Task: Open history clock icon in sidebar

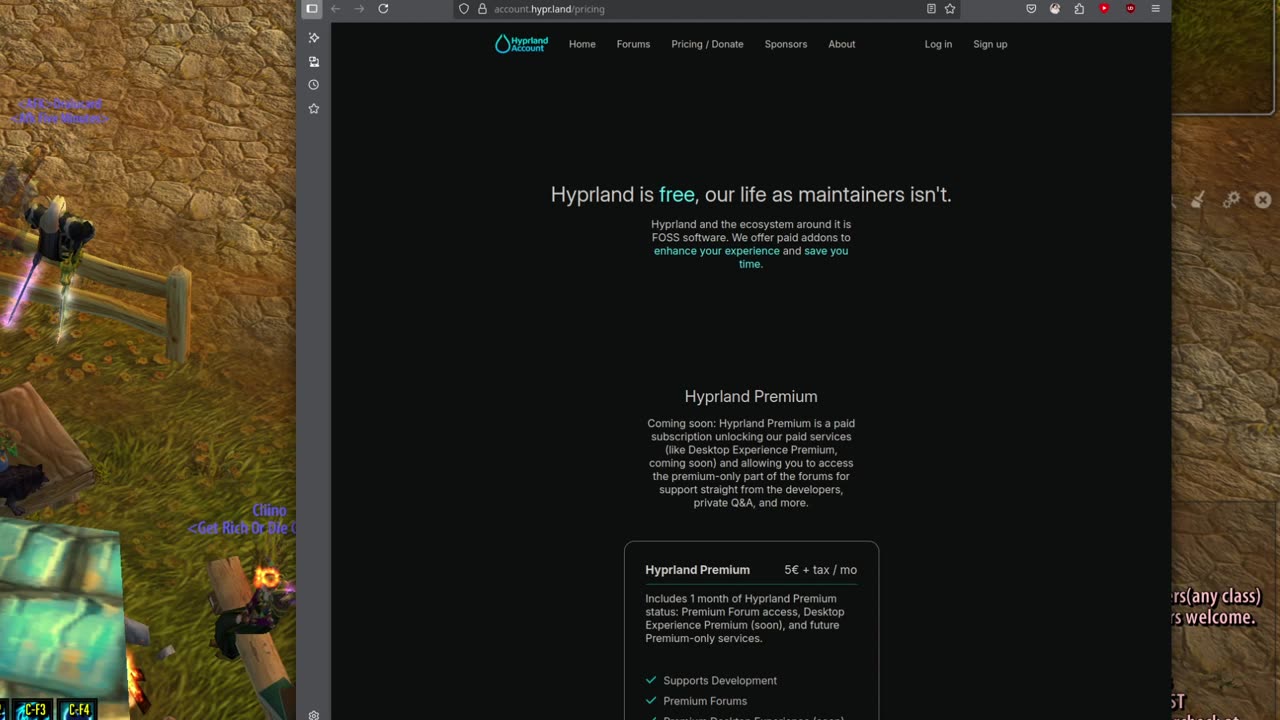Action: coord(314,85)
